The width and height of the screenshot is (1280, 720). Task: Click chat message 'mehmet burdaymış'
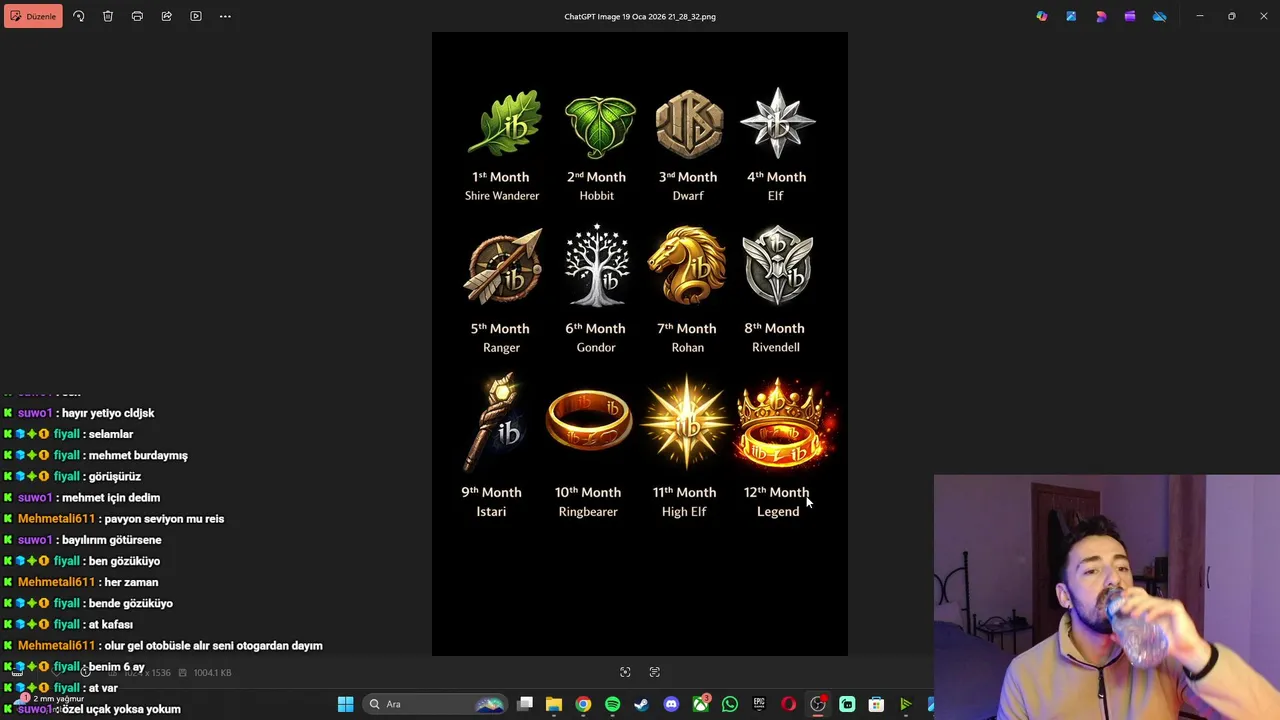(138, 455)
